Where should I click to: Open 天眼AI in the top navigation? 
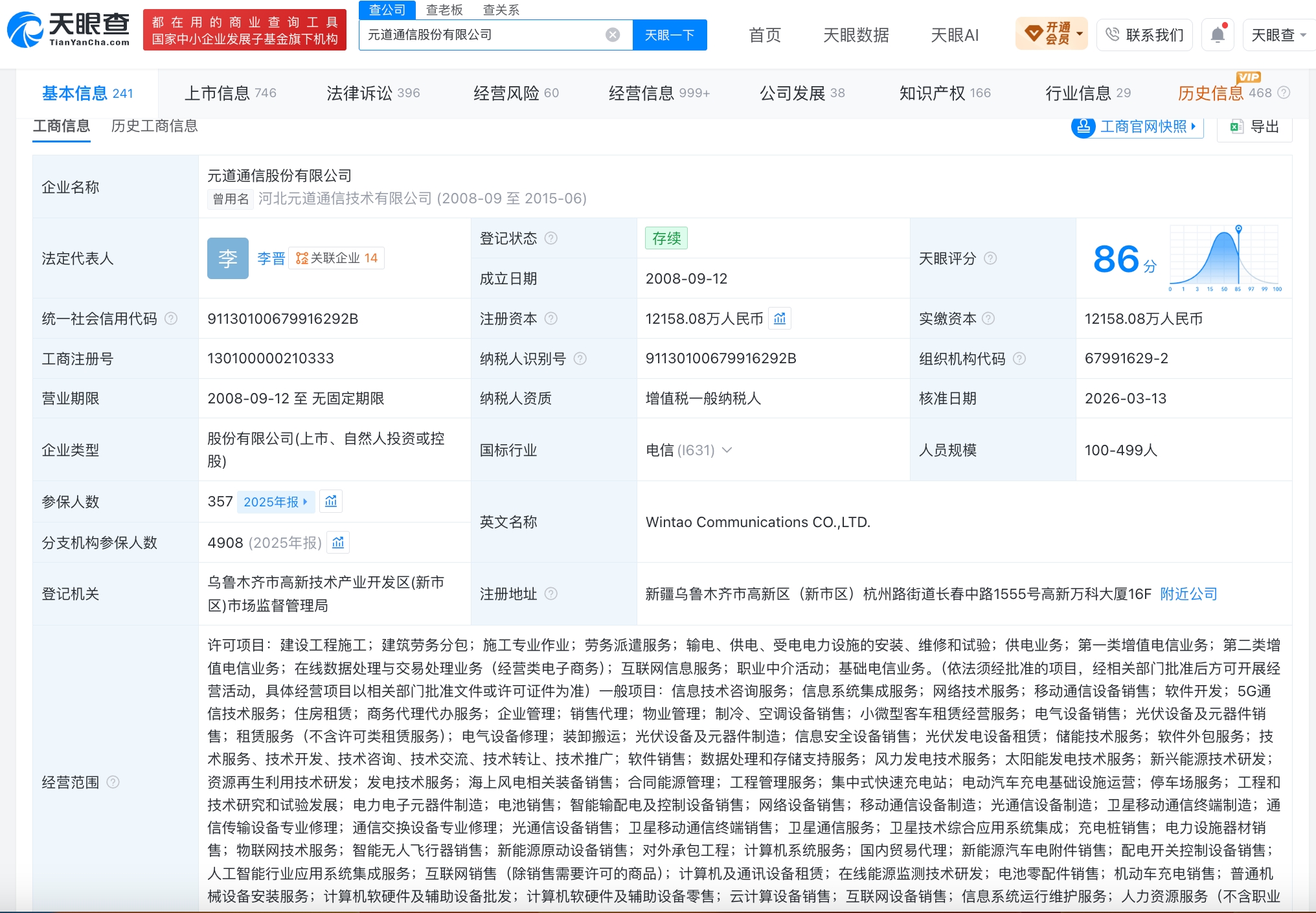955,35
